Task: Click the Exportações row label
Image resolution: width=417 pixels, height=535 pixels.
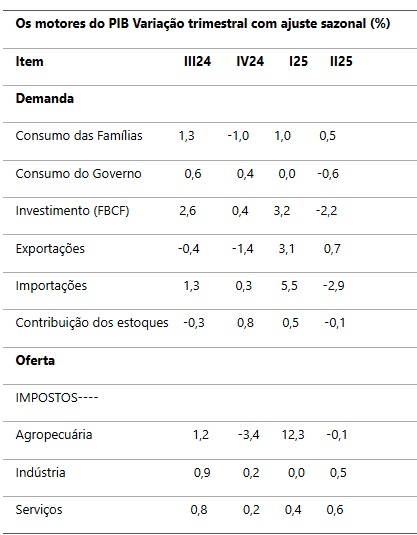Action: tap(50, 248)
